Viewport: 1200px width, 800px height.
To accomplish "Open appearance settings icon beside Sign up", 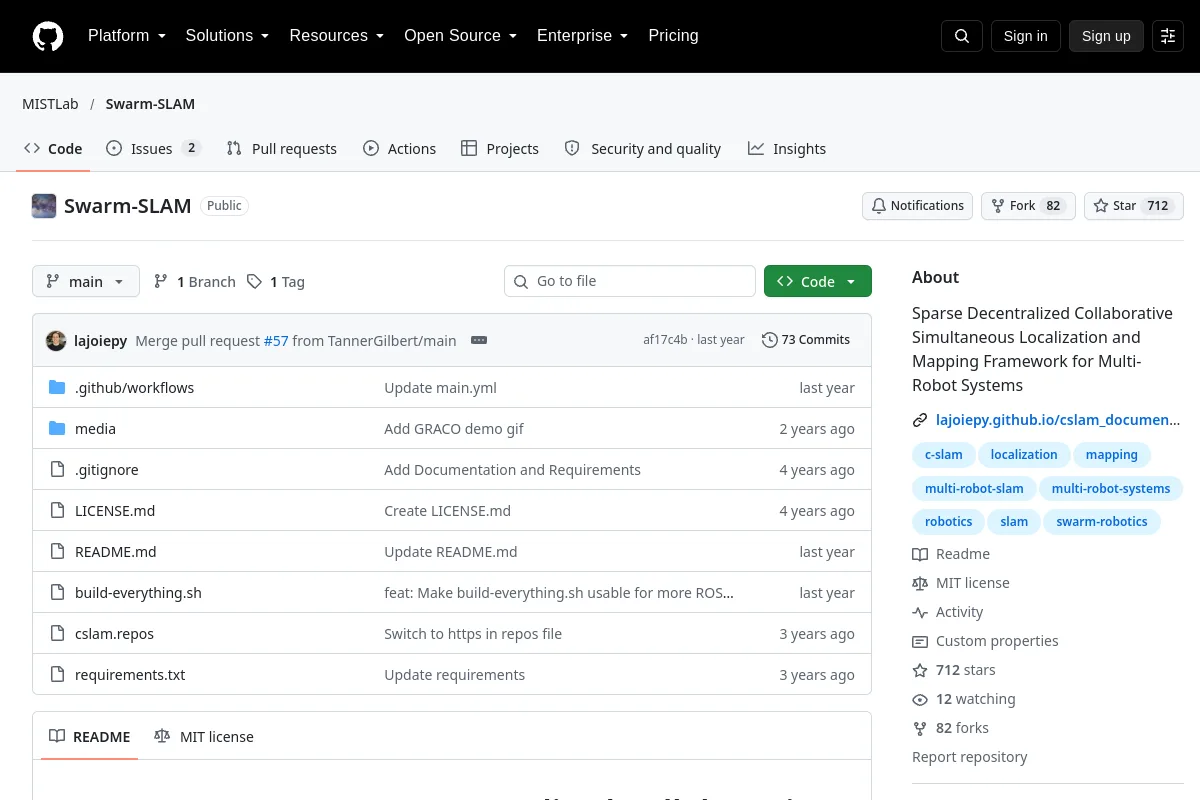I will (1168, 36).
